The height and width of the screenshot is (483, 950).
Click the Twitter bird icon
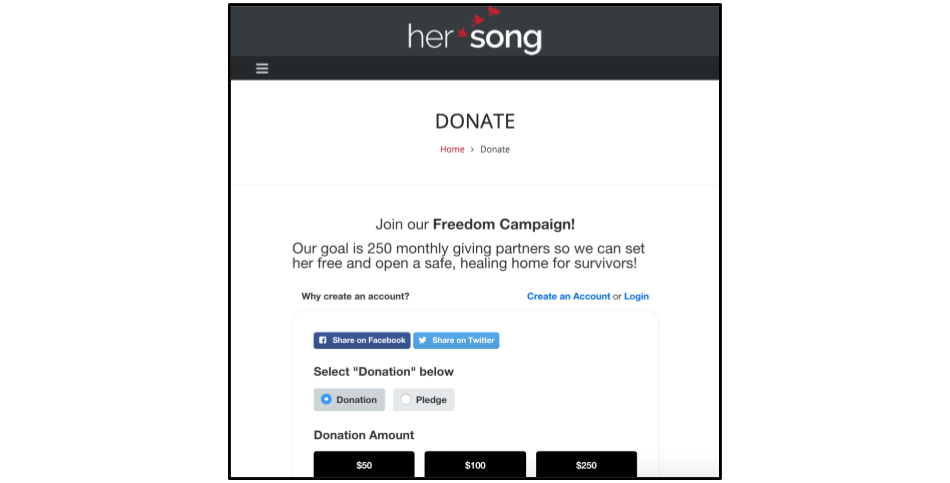423,341
